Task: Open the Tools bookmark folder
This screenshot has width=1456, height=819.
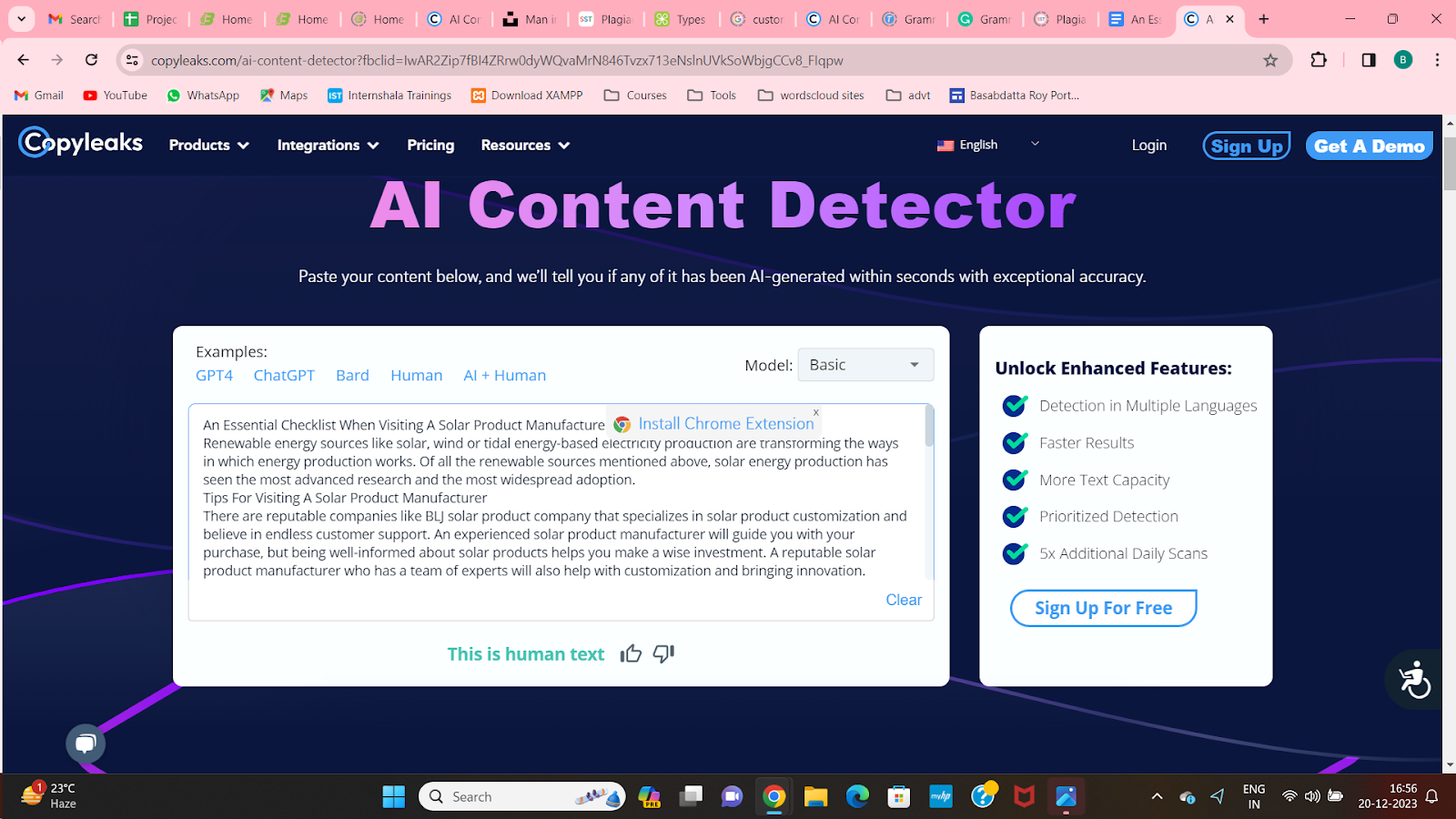Action: [x=712, y=95]
